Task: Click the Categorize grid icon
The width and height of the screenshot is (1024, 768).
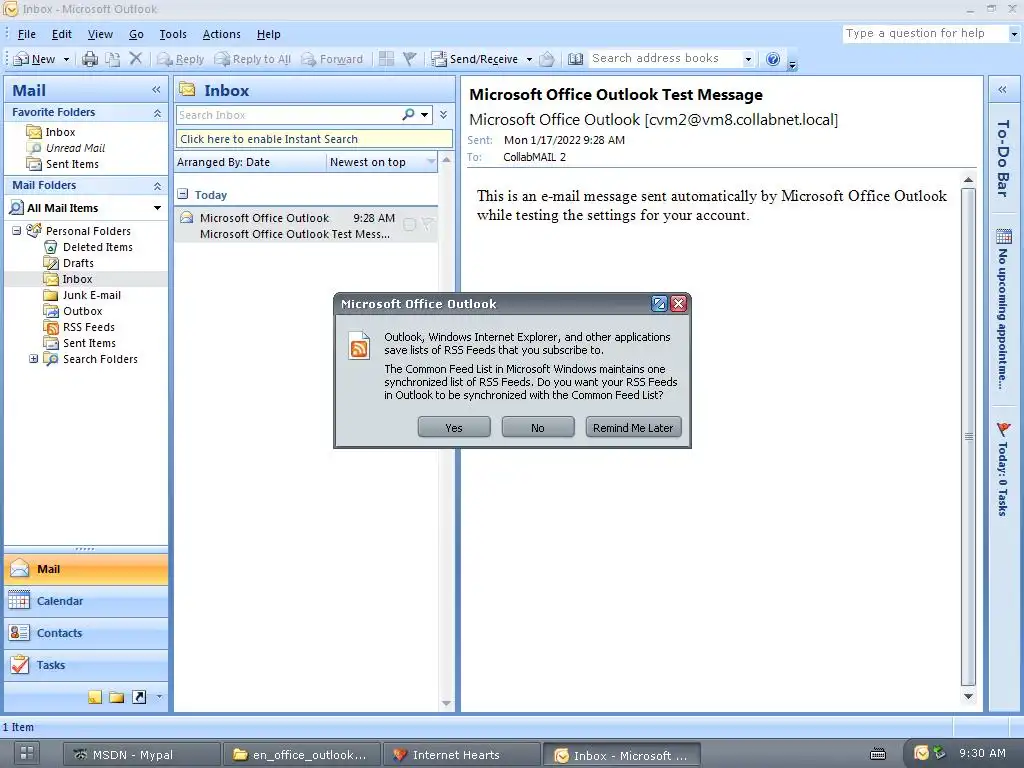Action: click(x=387, y=59)
